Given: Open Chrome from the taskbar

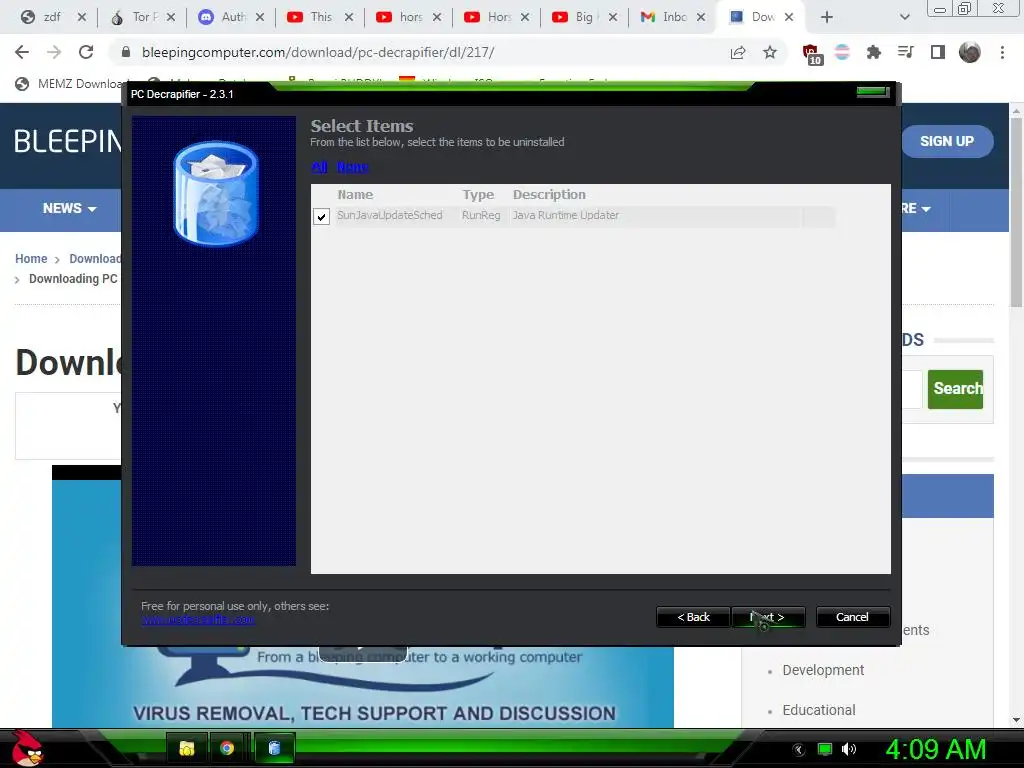Looking at the screenshot, I should click(x=227, y=748).
